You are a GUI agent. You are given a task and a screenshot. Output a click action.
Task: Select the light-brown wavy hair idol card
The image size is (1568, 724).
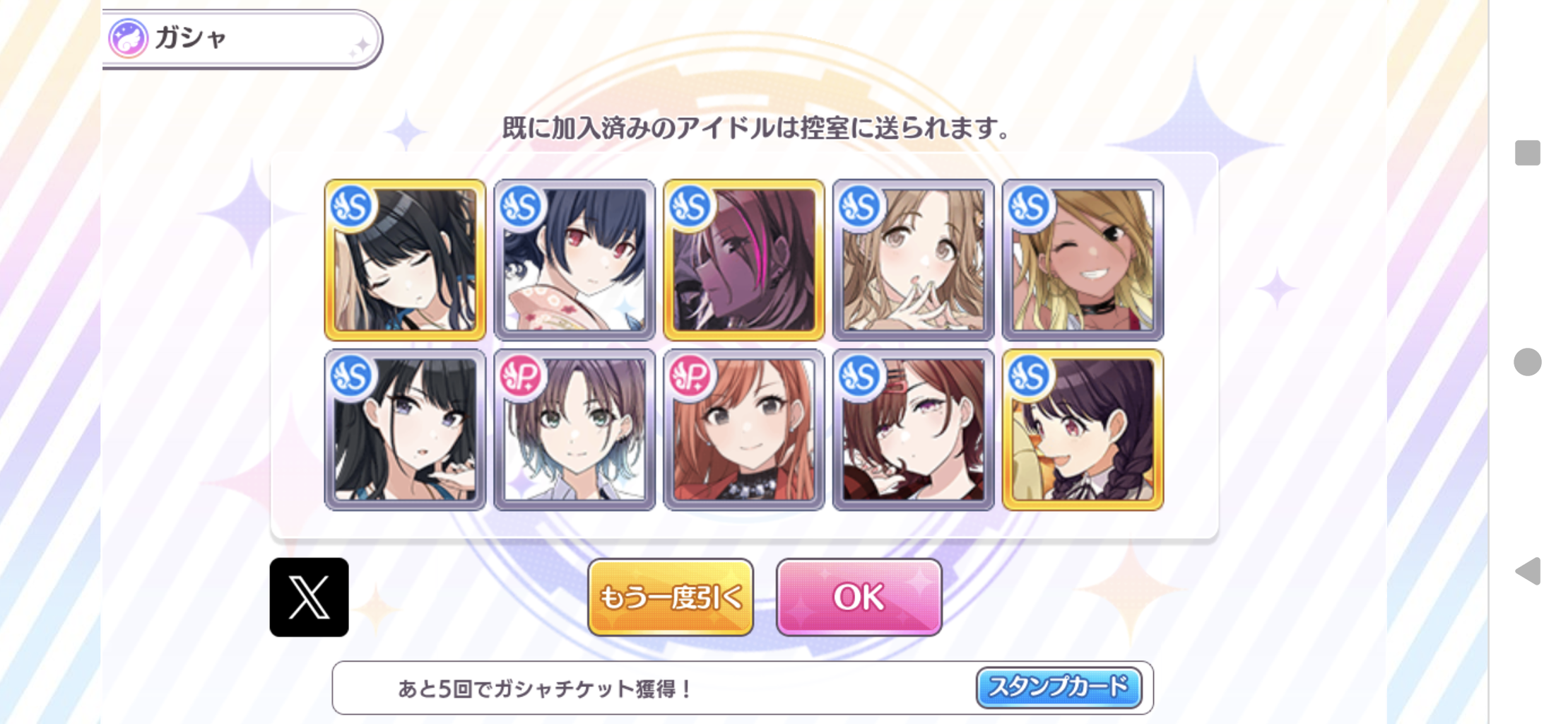pyautogui.click(x=913, y=259)
